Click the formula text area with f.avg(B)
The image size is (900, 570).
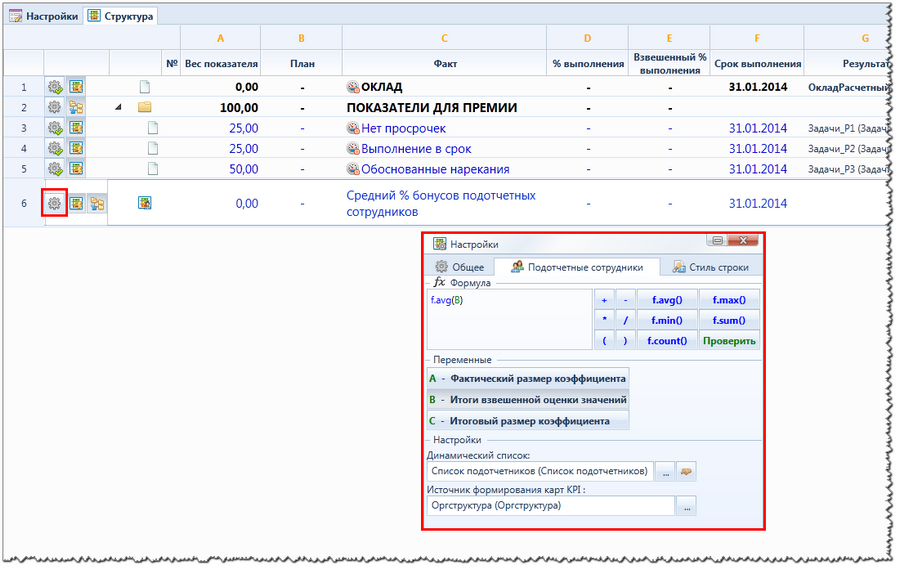pos(510,320)
